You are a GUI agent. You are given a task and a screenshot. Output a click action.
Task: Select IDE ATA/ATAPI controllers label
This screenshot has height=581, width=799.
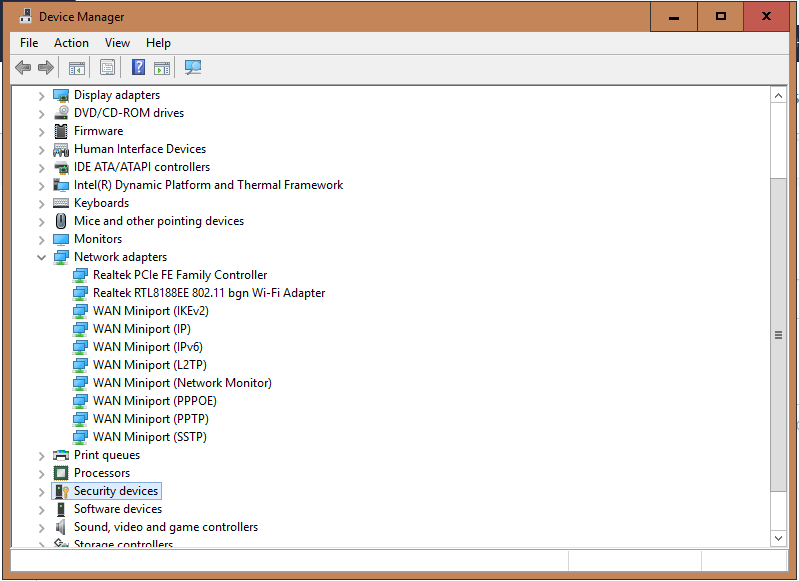click(142, 167)
